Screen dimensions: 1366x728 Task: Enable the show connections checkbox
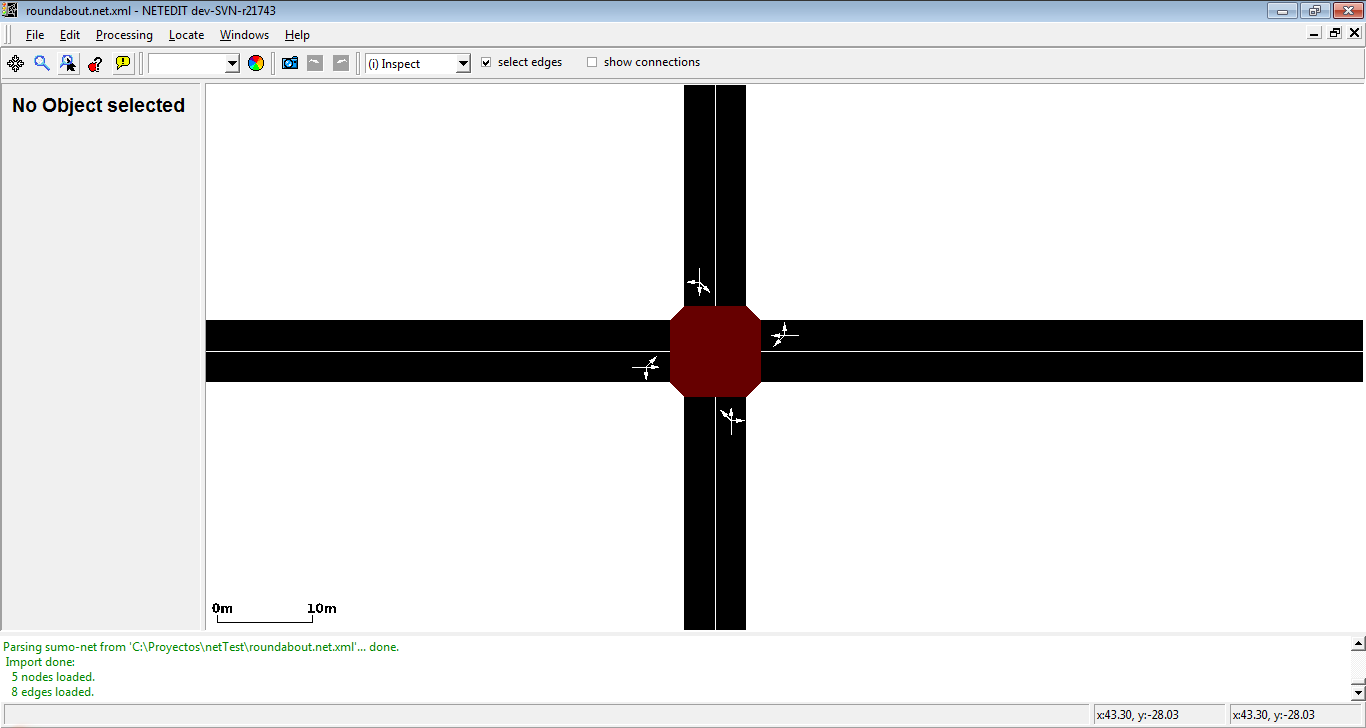592,62
